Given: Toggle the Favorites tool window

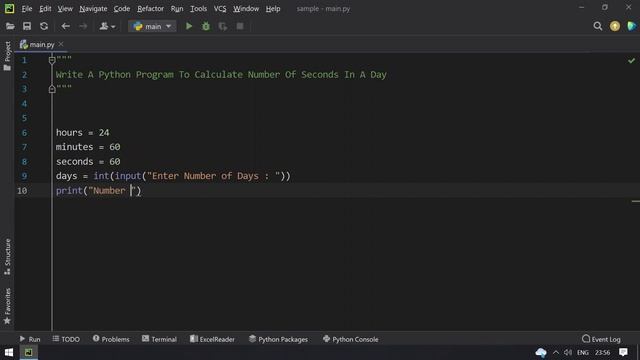Looking at the screenshot, I should tap(7, 306).
